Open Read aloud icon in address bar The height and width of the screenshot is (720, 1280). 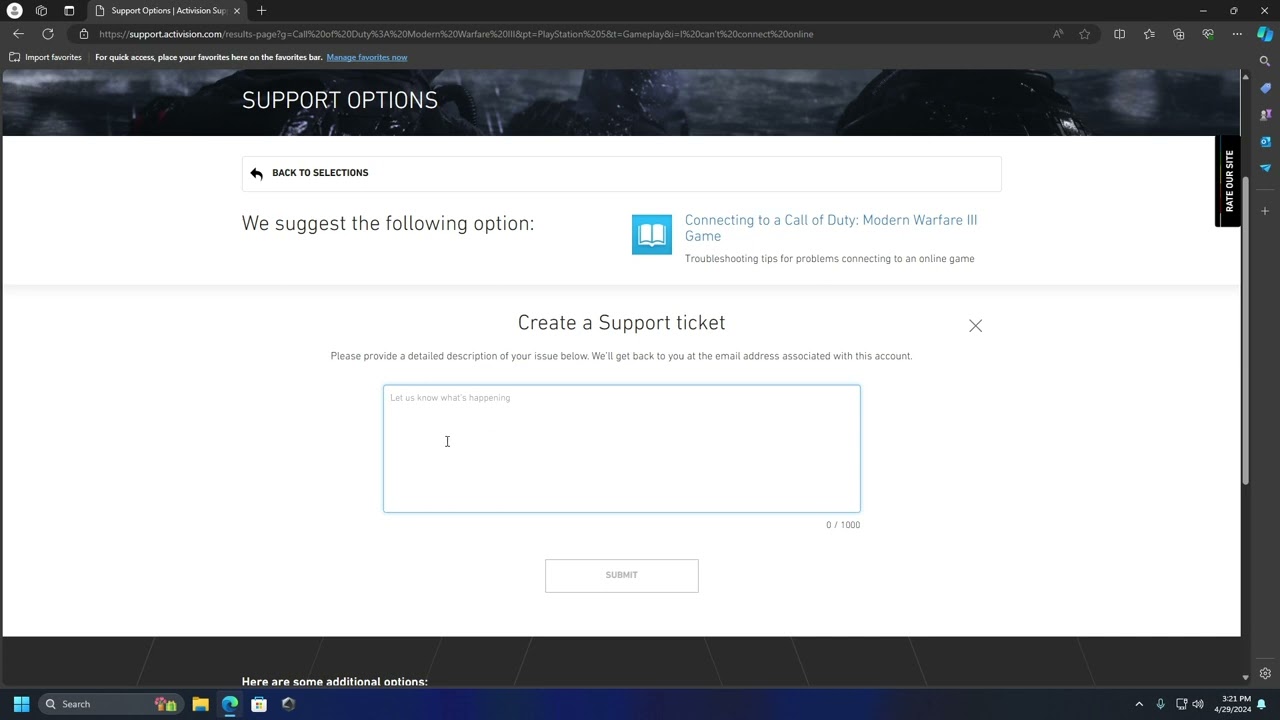click(1058, 34)
